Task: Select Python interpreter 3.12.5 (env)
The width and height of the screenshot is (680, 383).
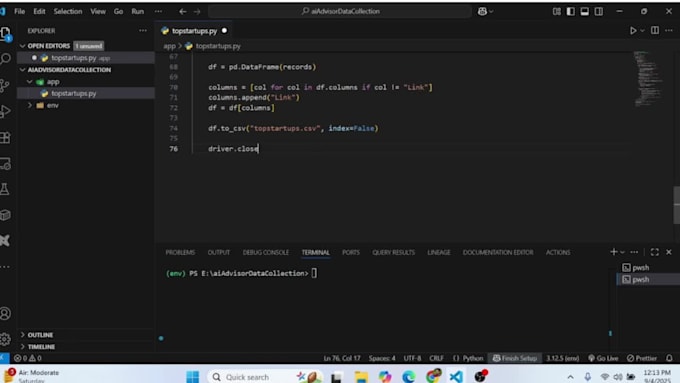Action: (562, 358)
